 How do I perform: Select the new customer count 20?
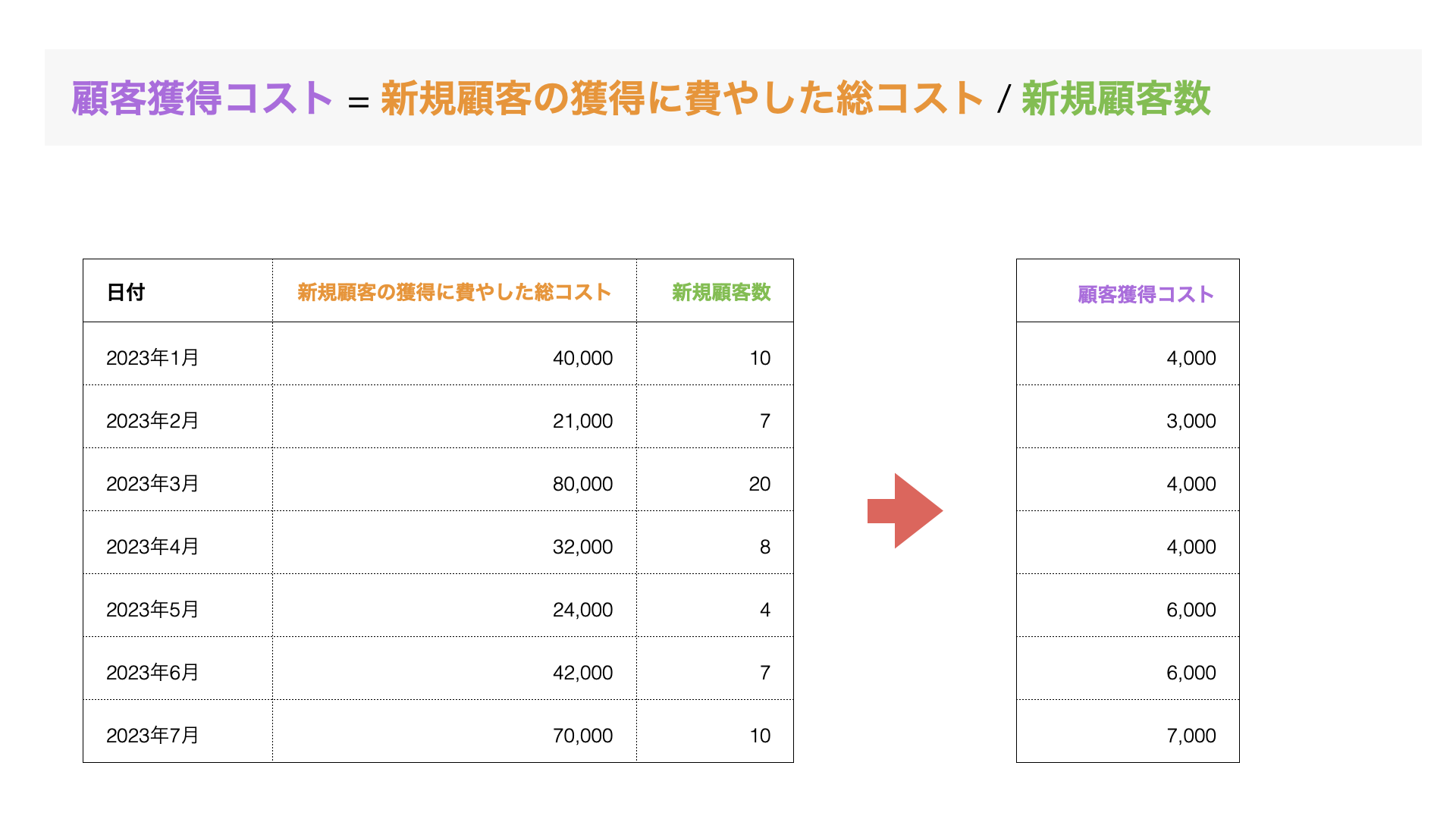coord(759,484)
